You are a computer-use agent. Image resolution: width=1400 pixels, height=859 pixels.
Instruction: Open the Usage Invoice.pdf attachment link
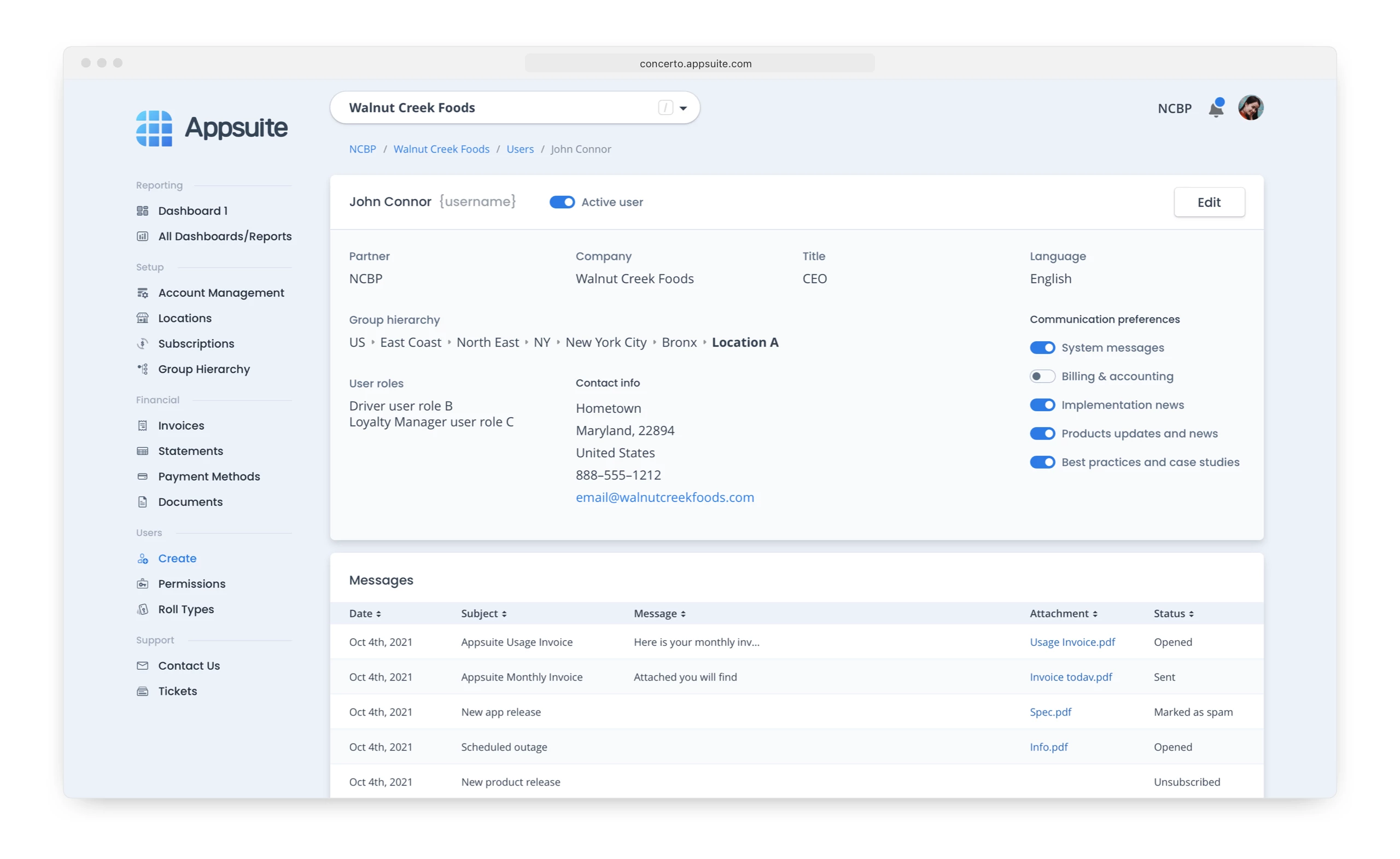1071,642
